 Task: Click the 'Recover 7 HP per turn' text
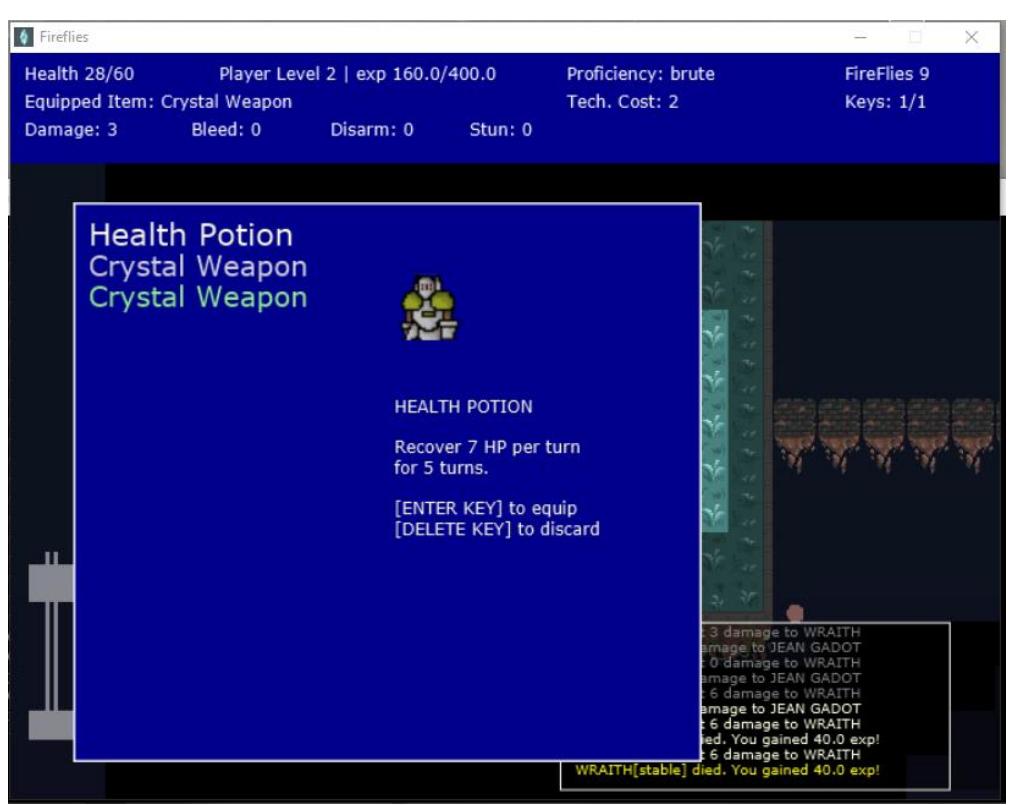pyautogui.click(x=487, y=447)
